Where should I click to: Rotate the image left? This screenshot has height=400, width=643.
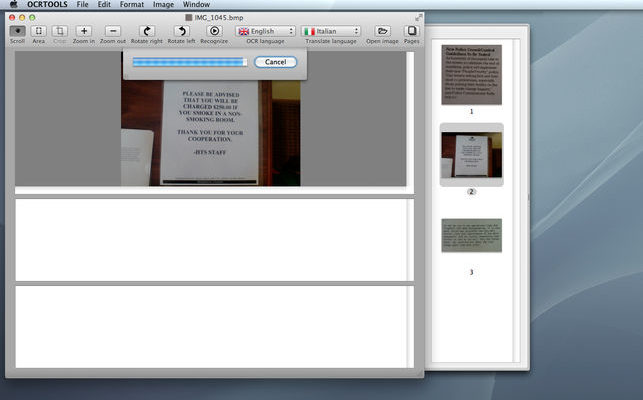click(181, 32)
